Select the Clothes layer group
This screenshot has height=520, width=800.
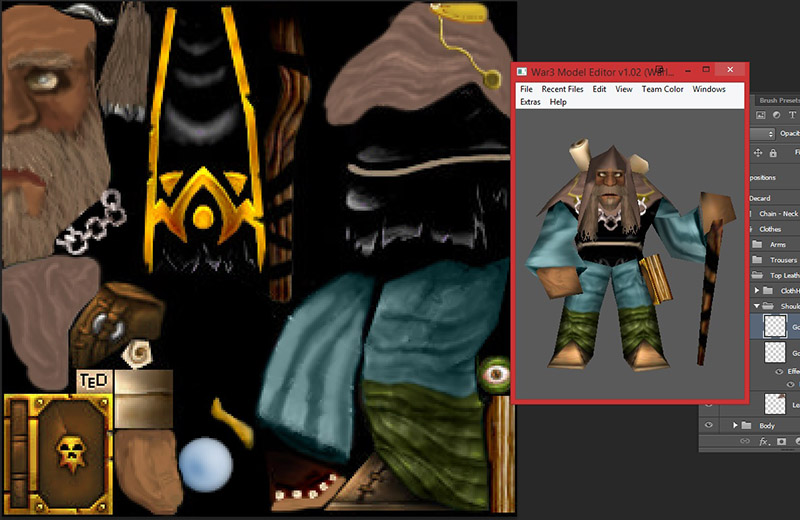pyautogui.click(x=770, y=229)
